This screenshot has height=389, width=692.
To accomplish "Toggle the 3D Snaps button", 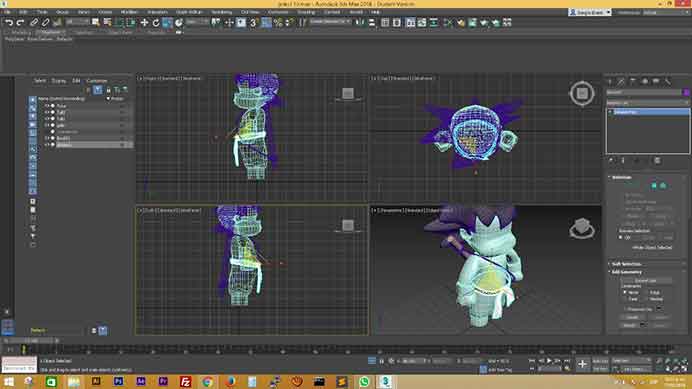I will click(x=253, y=23).
